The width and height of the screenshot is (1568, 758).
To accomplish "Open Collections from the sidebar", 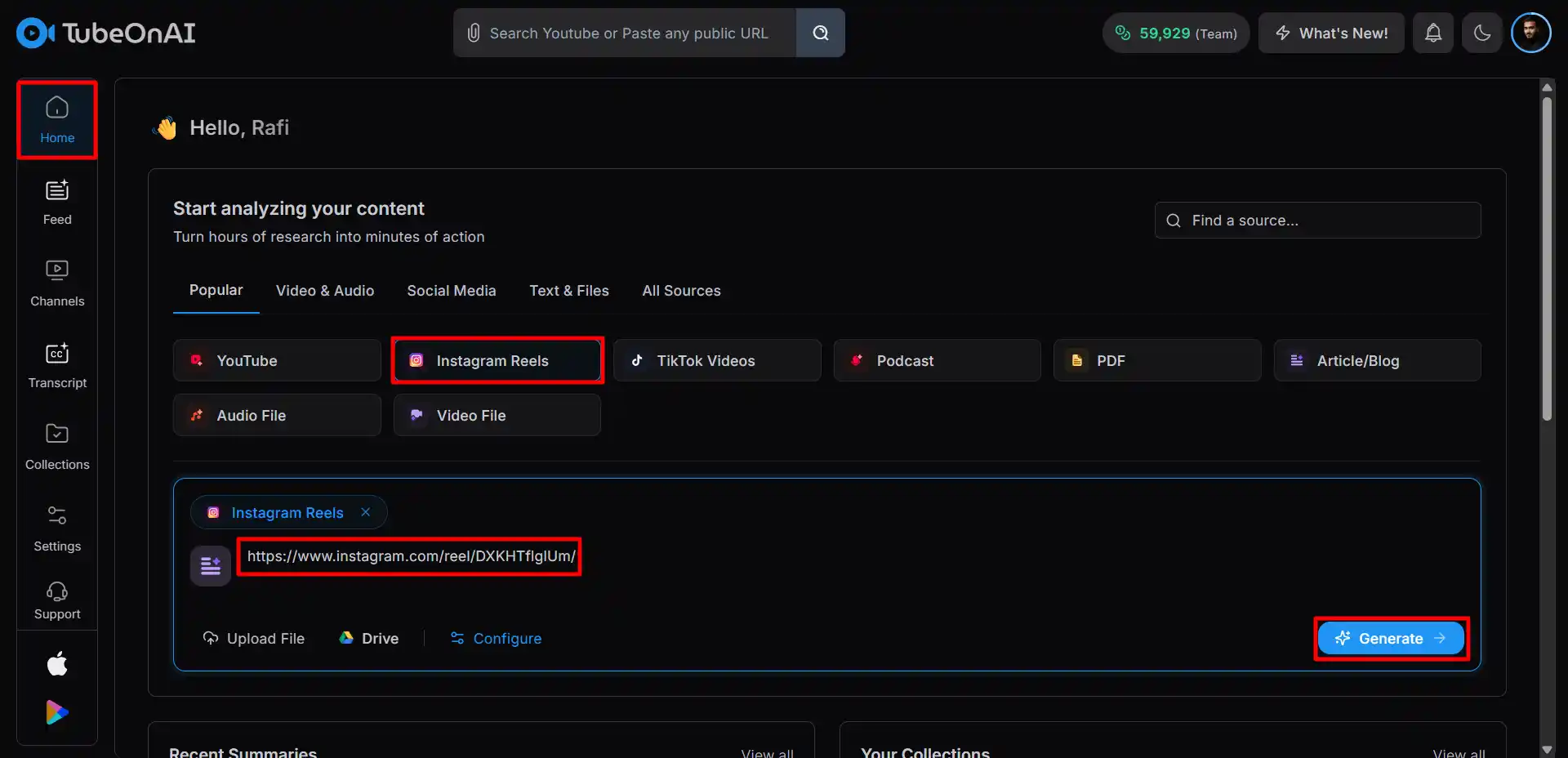I will [x=57, y=447].
